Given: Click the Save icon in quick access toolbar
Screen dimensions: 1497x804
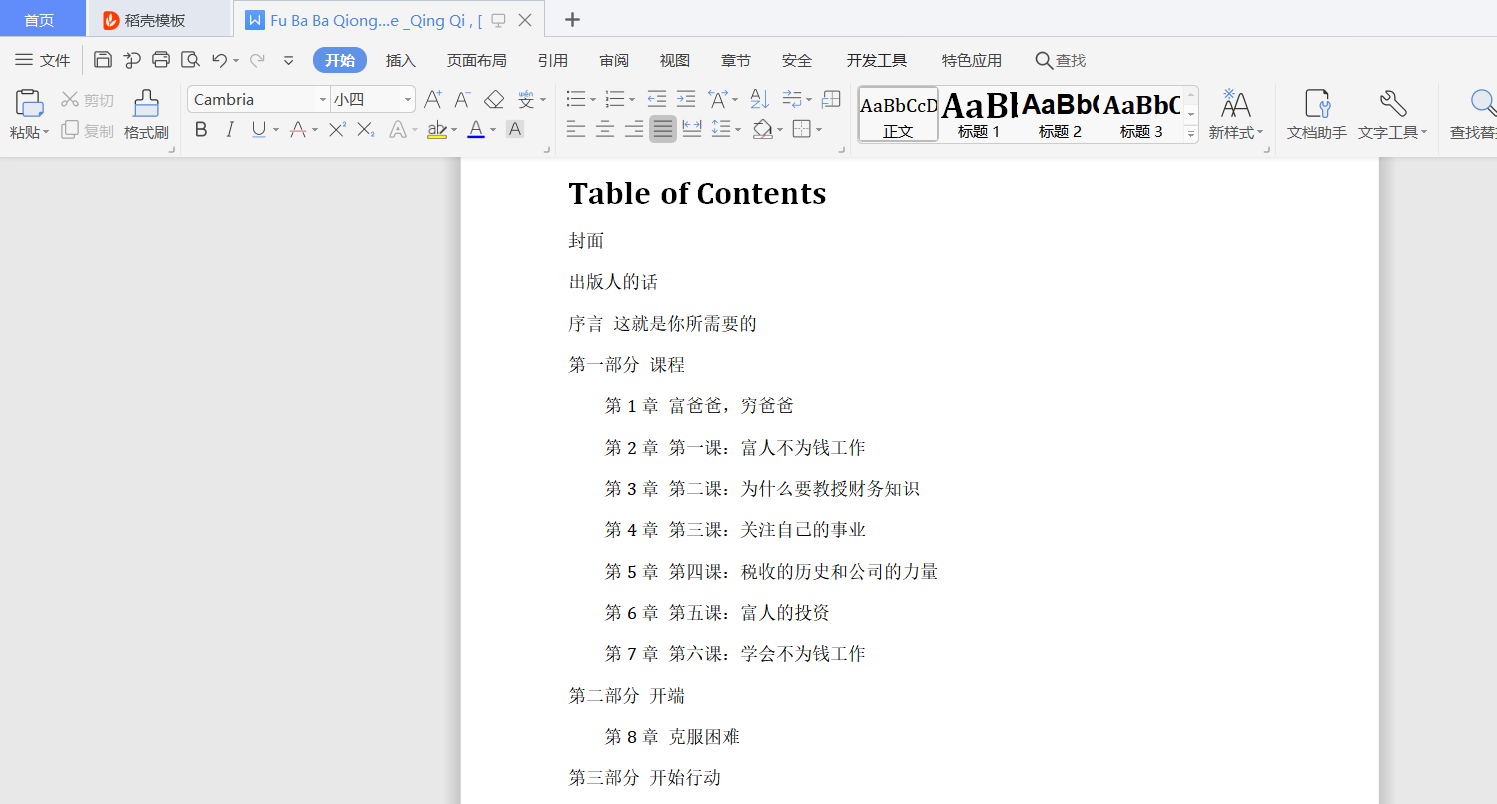Looking at the screenshot, I should tap(102, 60).
